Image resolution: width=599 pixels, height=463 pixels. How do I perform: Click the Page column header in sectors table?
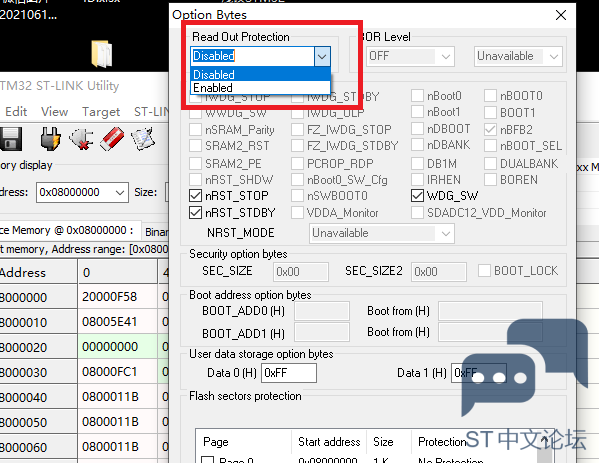[243, 442]
